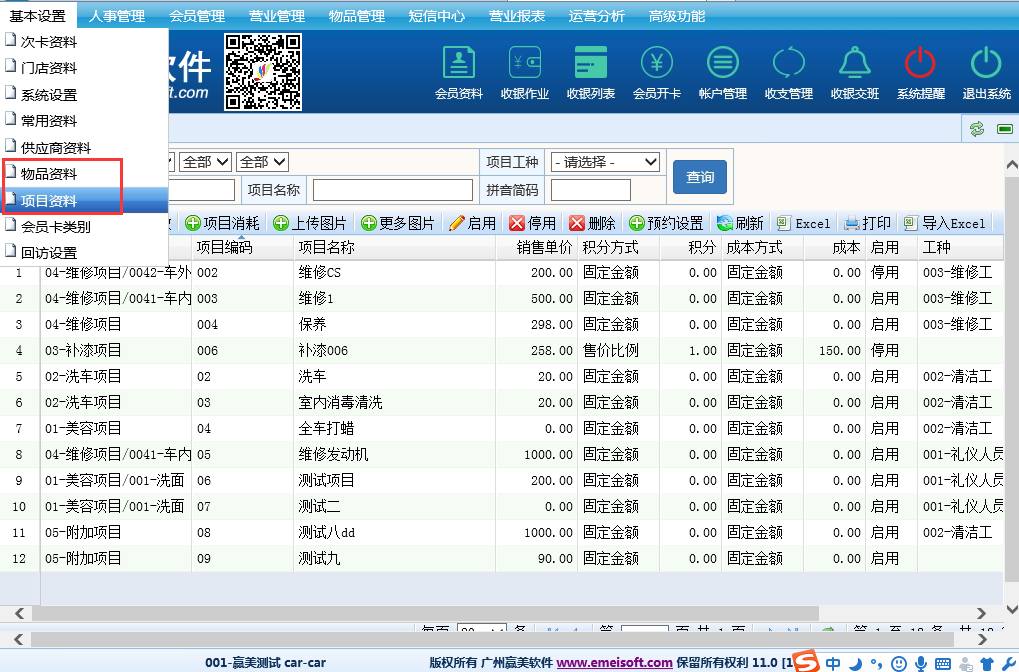Open the 收银列表 cashier list icon
1019x672 pixels.
pos(590,73)
